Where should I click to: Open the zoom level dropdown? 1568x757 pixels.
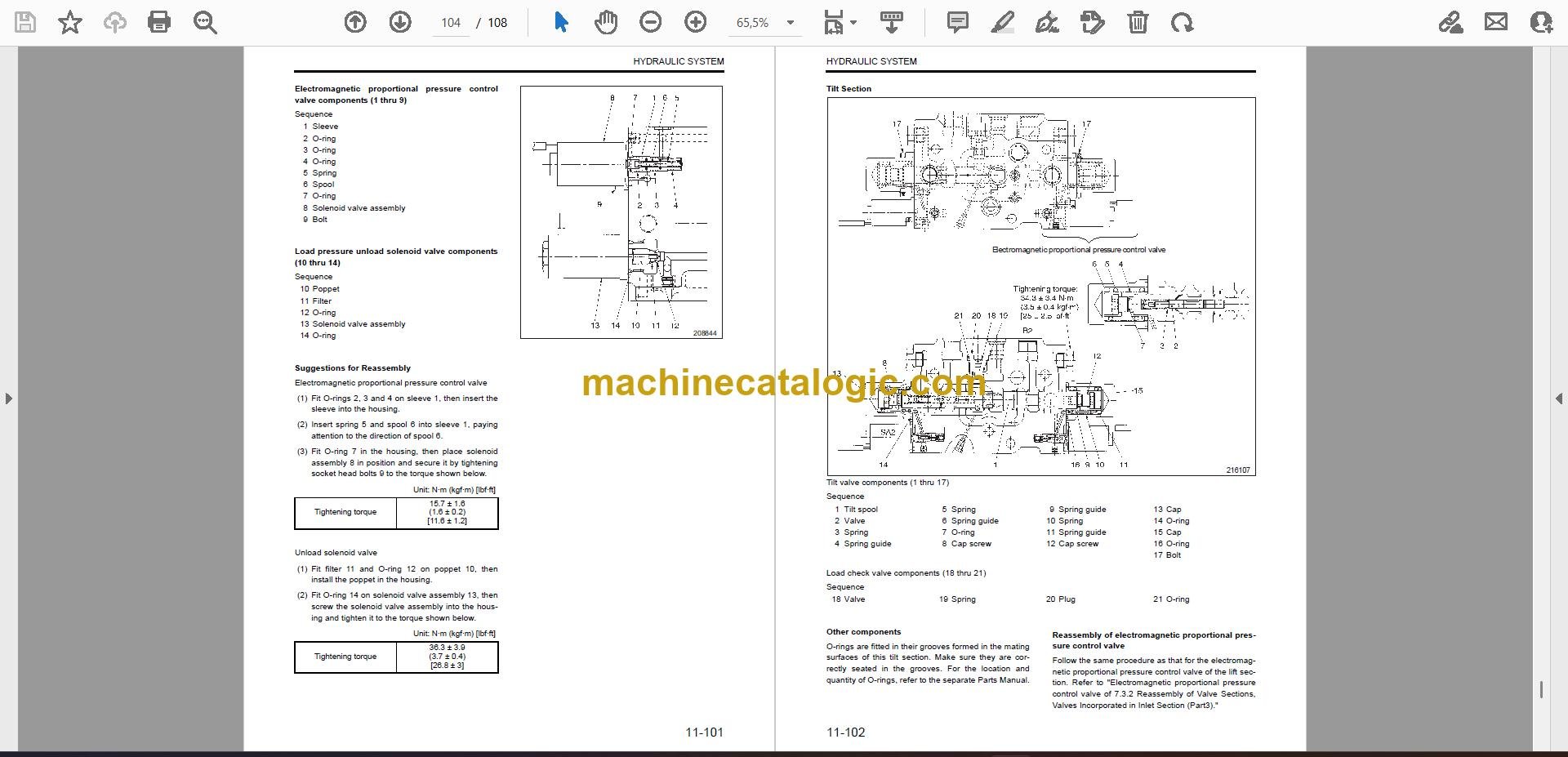point(791,23)
